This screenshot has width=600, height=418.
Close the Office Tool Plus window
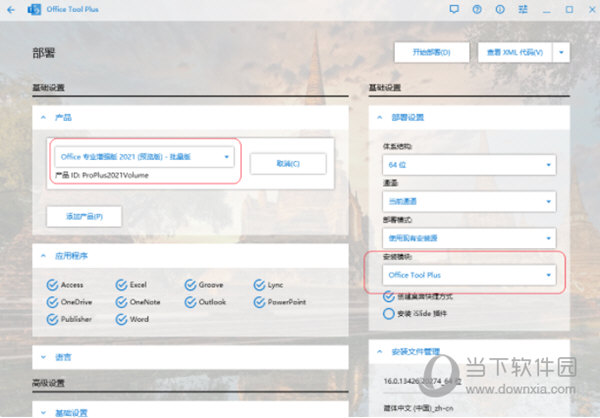tap(592, 9)
